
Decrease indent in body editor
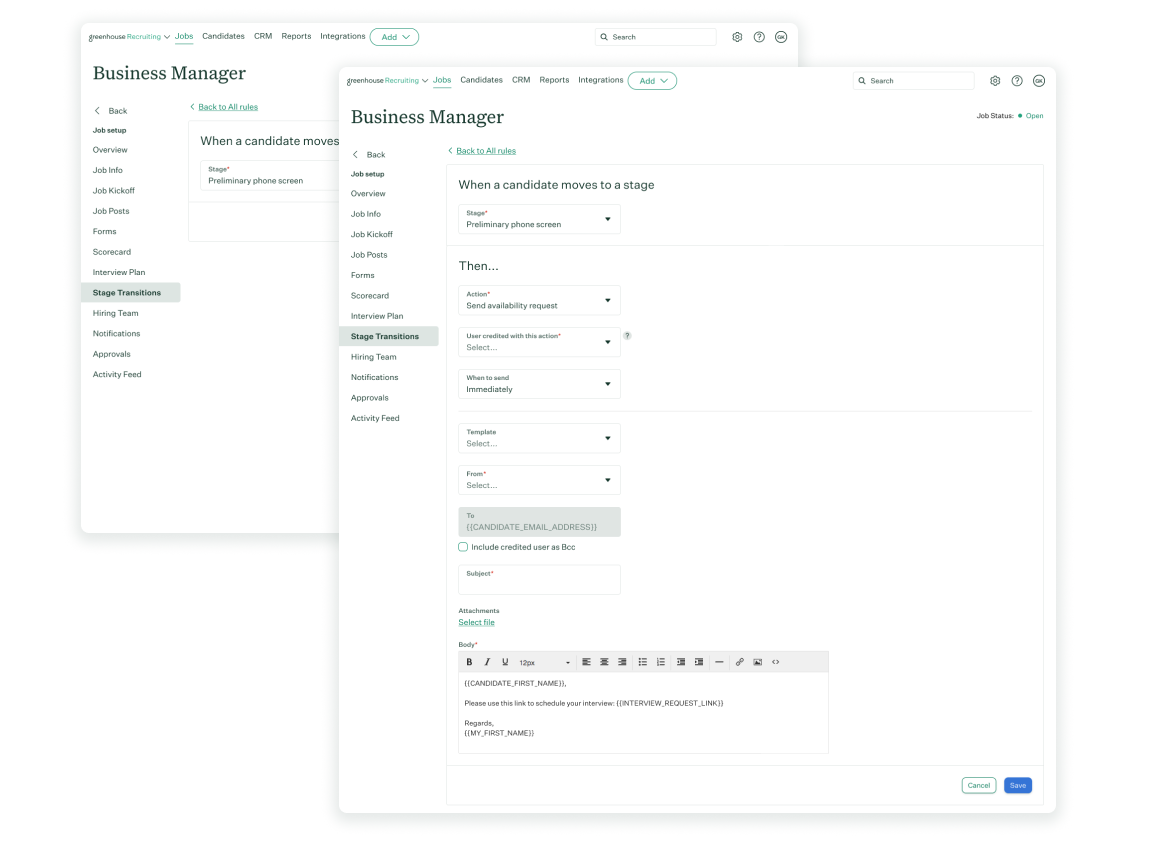click(x=681, y=662)
